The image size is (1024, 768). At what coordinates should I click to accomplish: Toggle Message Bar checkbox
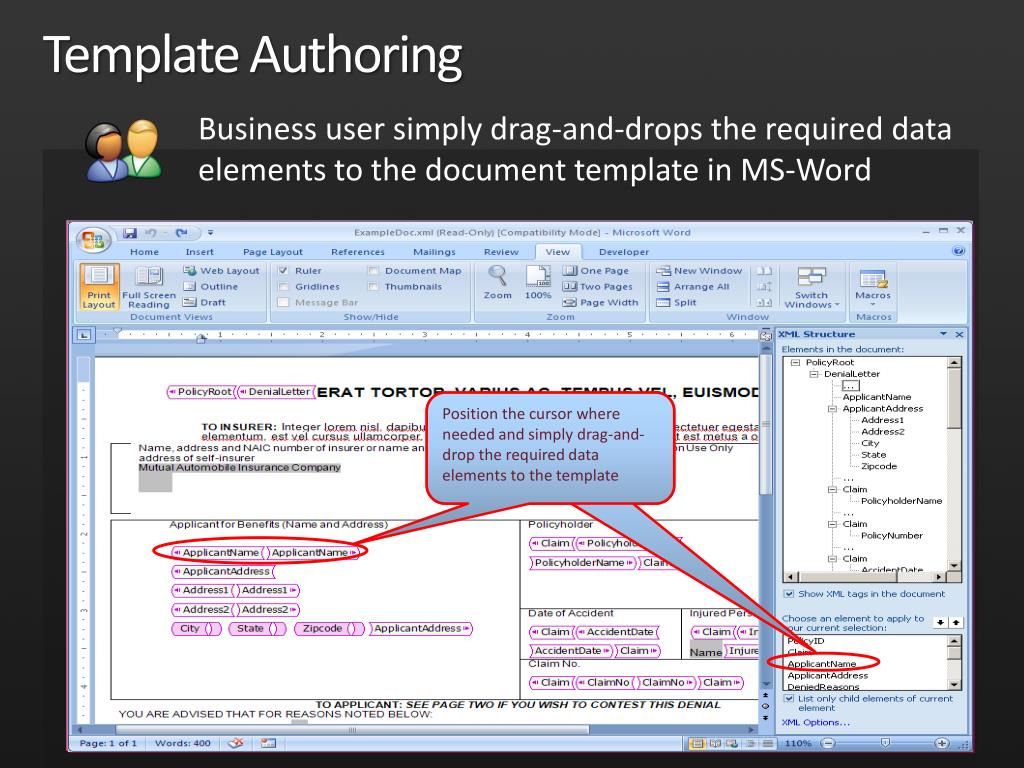click(x=283, y=302)
